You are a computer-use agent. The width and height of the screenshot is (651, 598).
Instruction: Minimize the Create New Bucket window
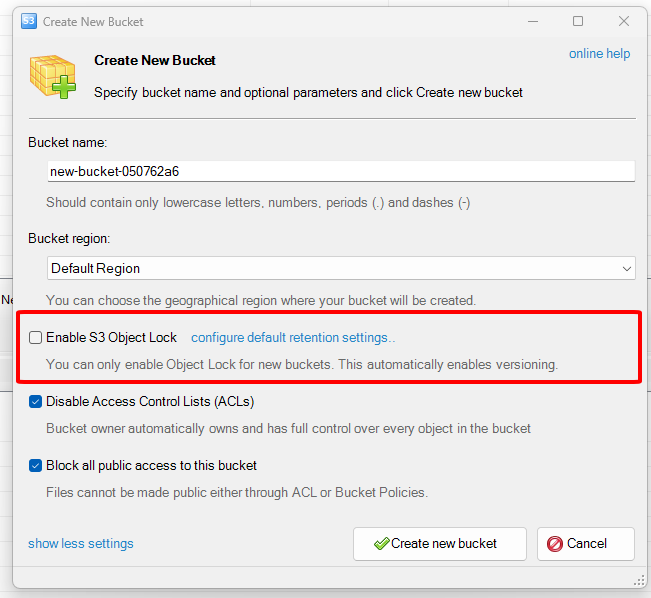tap(531, 21)
